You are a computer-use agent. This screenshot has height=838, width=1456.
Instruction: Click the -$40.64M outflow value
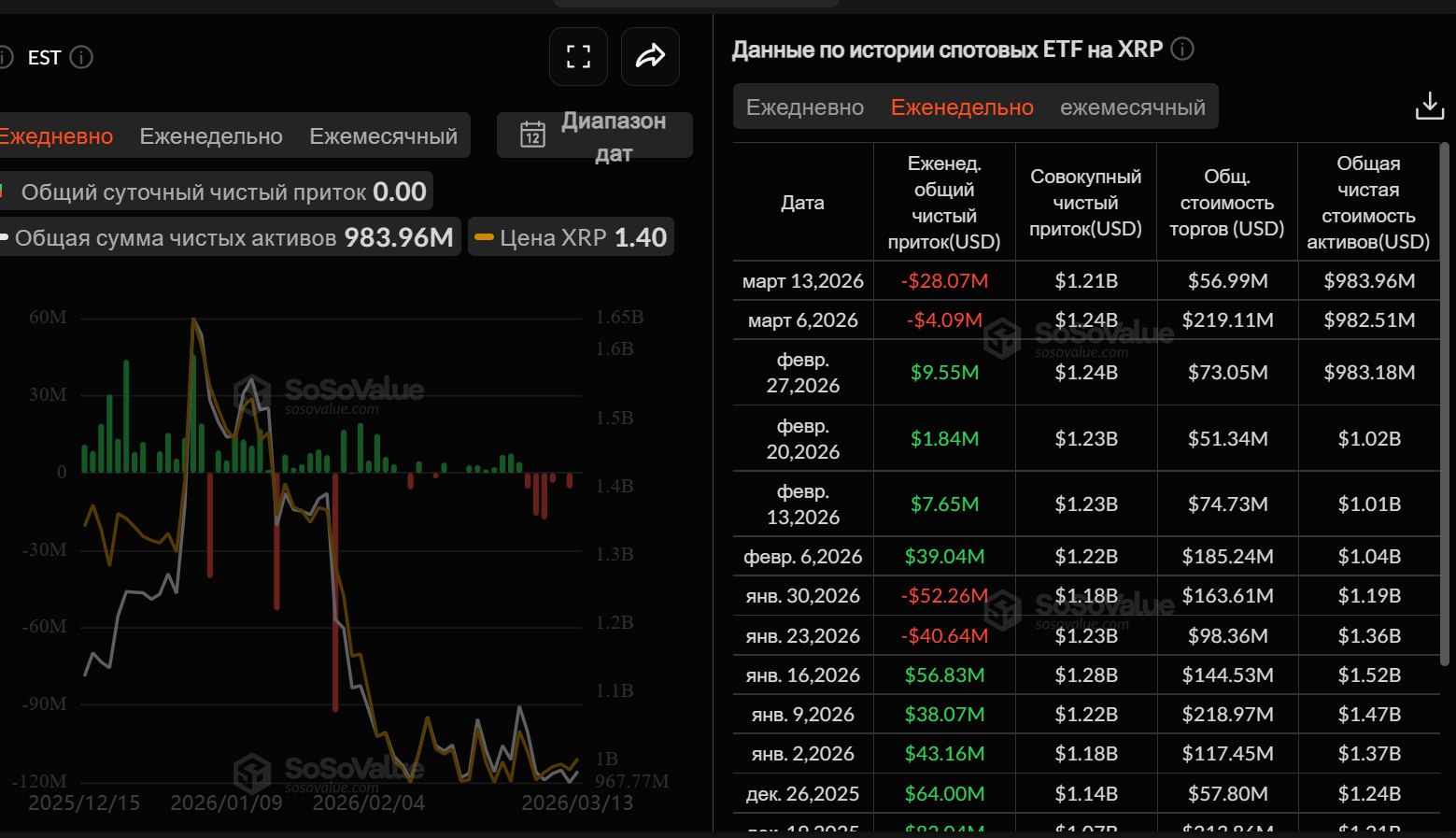[x=944, y=636]
